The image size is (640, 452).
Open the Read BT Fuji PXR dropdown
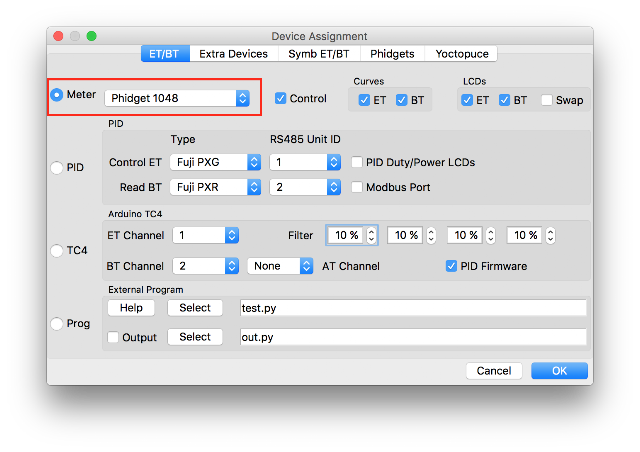[216, 187]
